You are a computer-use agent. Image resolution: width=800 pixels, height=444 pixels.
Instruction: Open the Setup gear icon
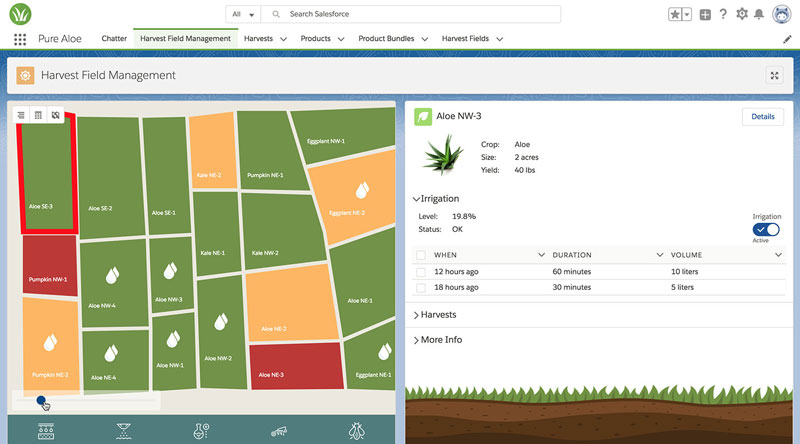coord(742,14)
